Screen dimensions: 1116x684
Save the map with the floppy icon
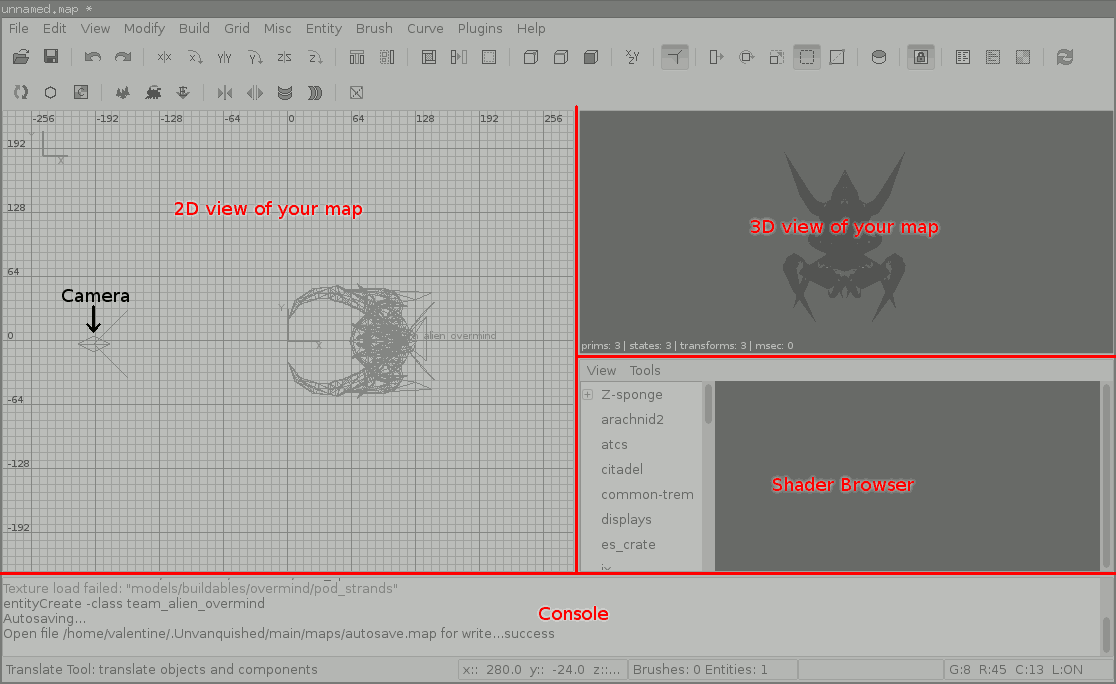51,58
